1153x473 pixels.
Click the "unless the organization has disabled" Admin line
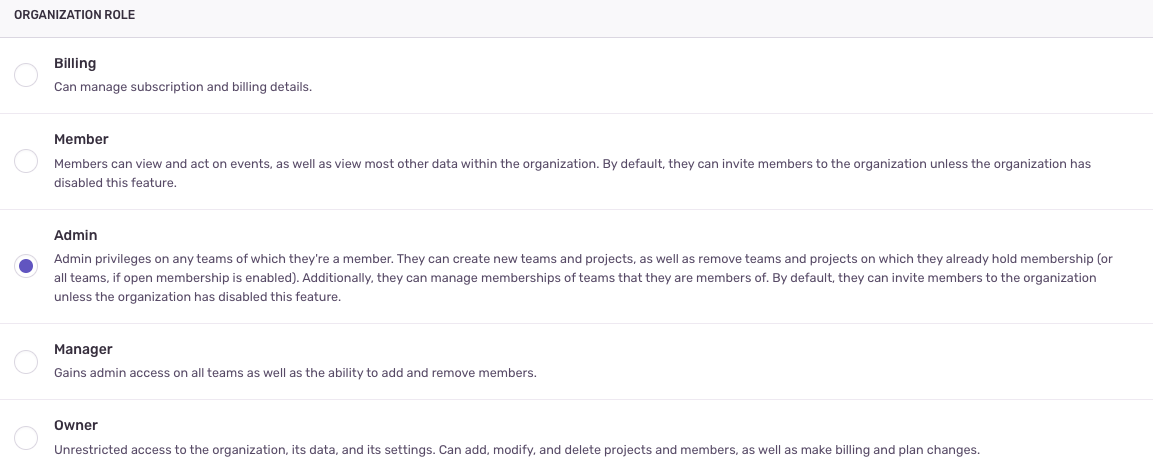(x=197, y=298)
